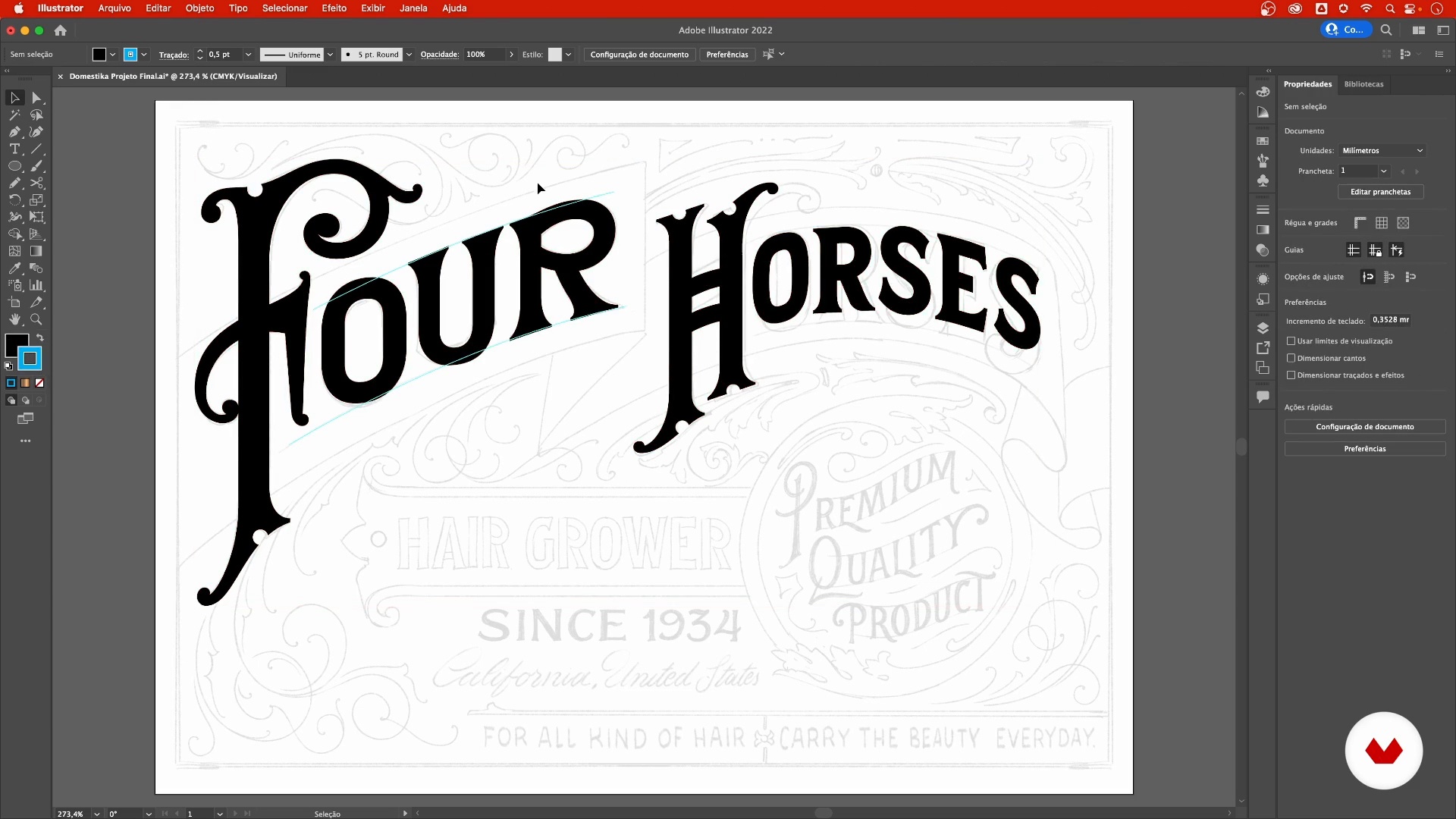Open the Exibir menu
The image size is (1456, 819).
click(x=372, y=8)
